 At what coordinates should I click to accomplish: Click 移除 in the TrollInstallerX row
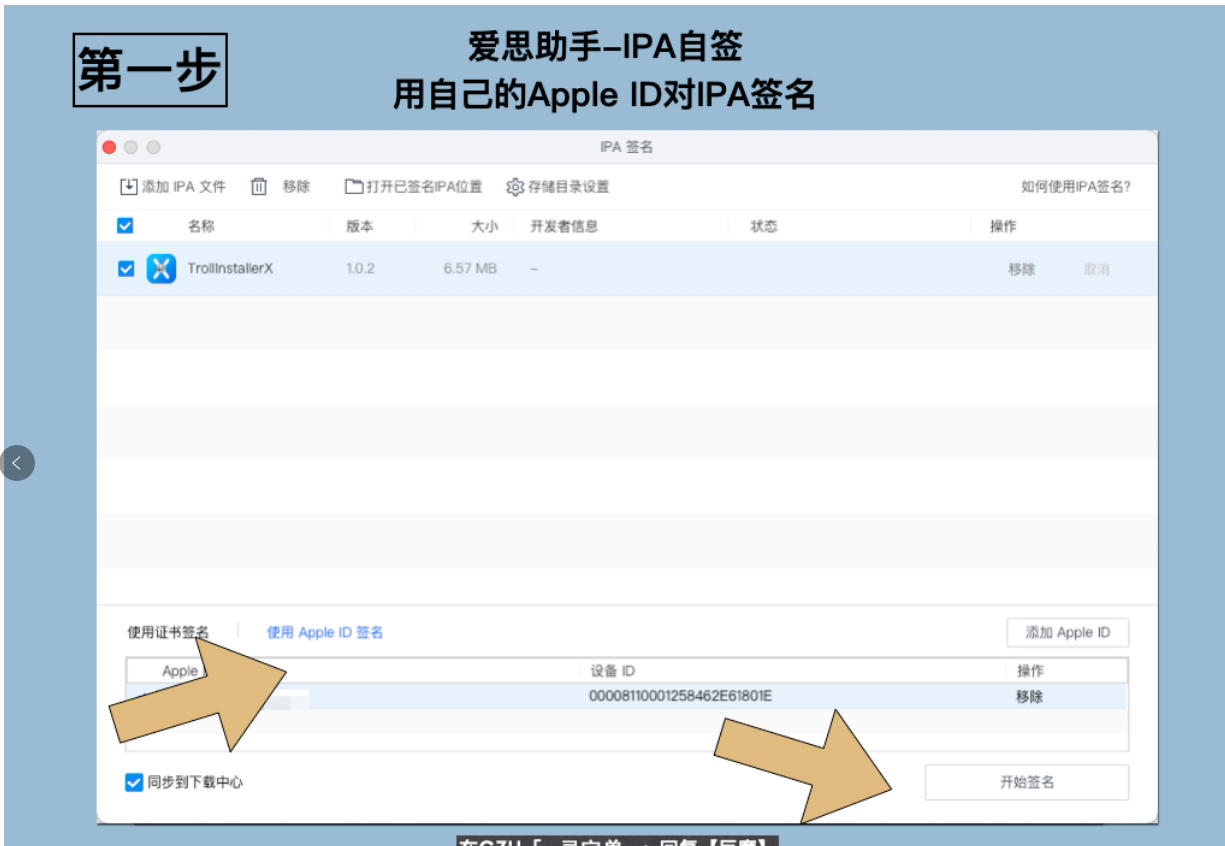pos(1022,269)
